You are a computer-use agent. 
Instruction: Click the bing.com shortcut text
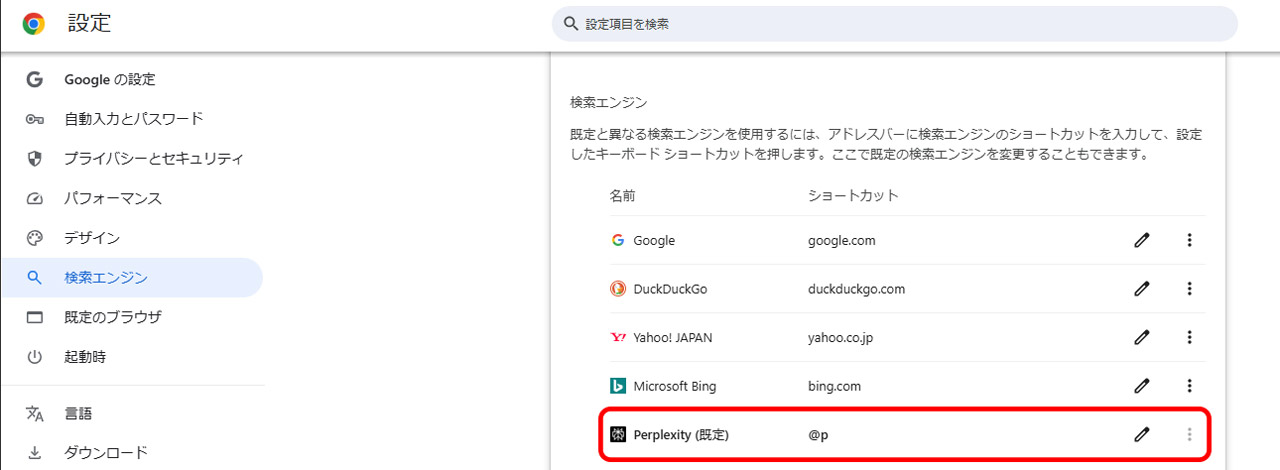click(x=835, y=386)
